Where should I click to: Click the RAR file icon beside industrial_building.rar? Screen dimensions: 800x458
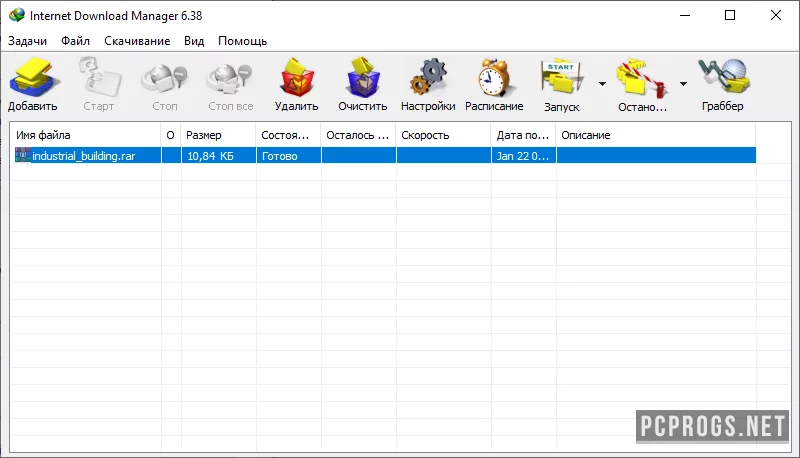coord(23,155)
